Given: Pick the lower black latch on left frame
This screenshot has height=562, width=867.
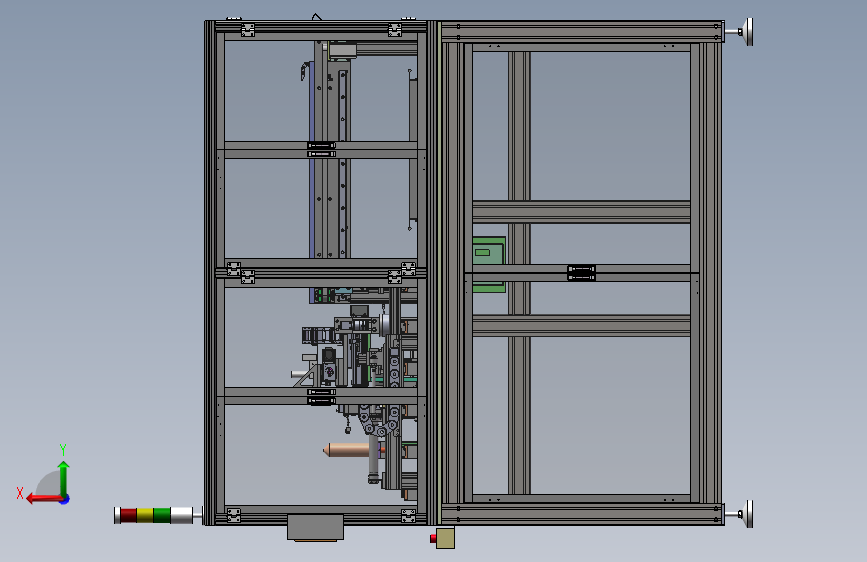Looking at the screenshot, I should (321, 397).
